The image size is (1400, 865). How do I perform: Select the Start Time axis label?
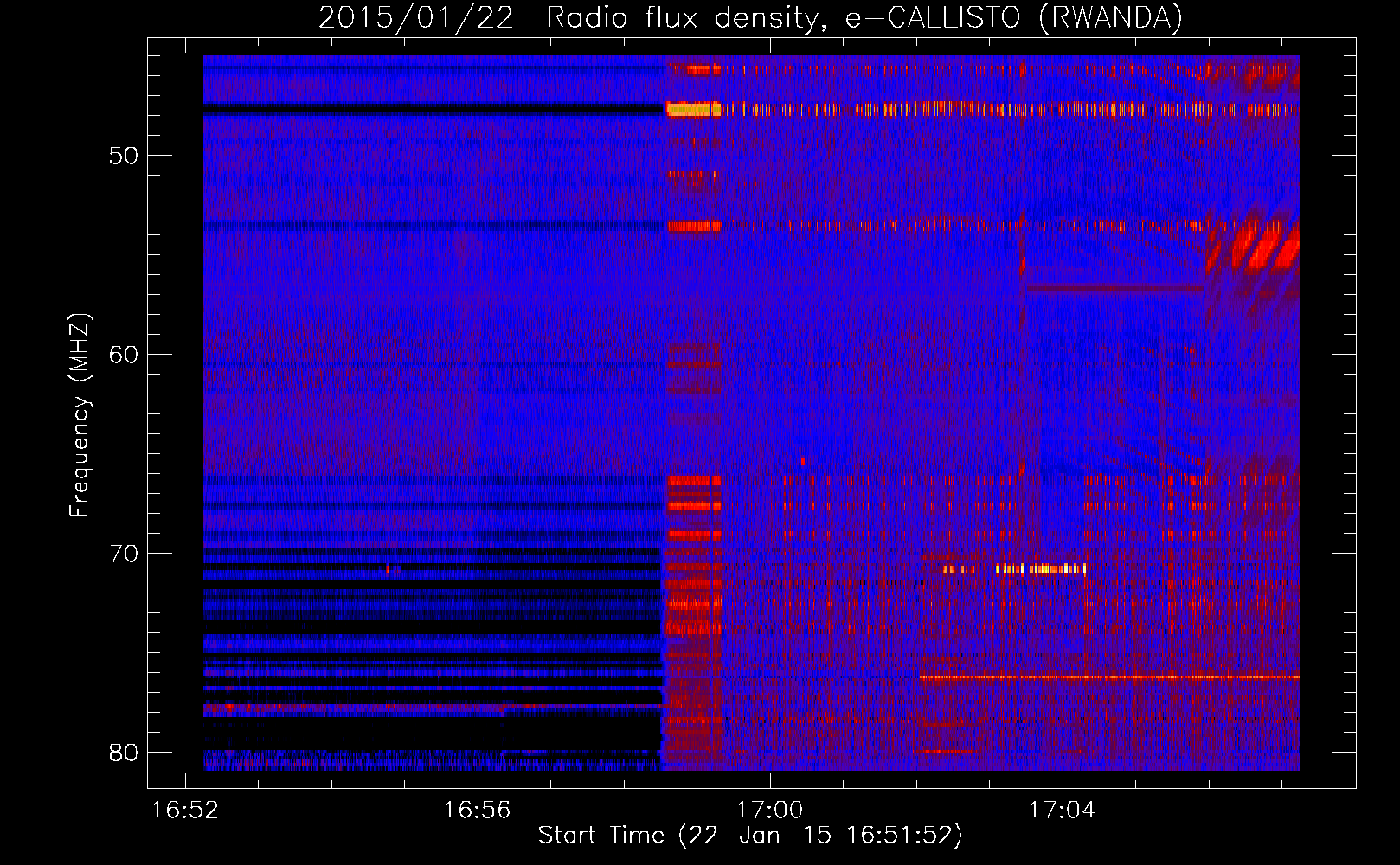(x=750, y=836)
